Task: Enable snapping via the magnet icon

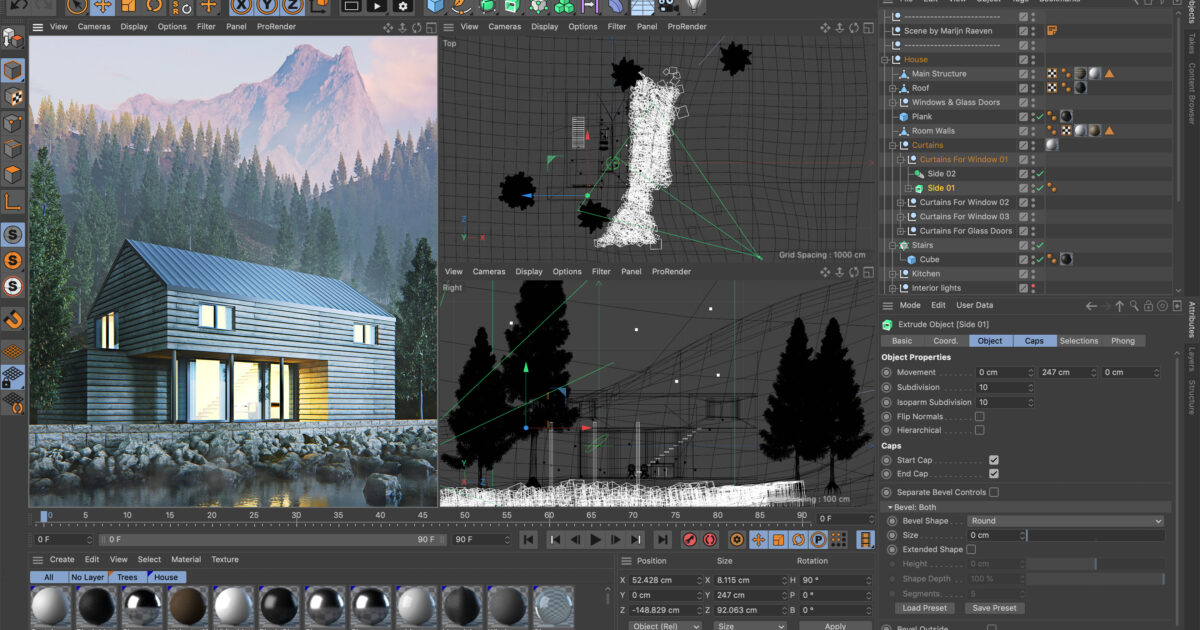Action: tap(13, 318)
